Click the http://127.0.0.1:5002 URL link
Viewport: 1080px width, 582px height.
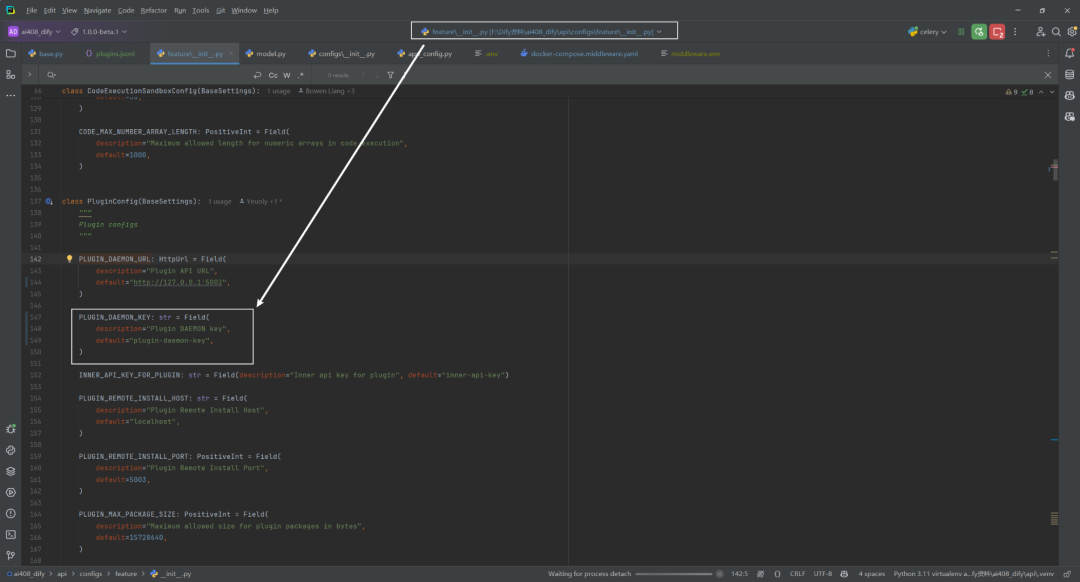(x=178, y=282)
